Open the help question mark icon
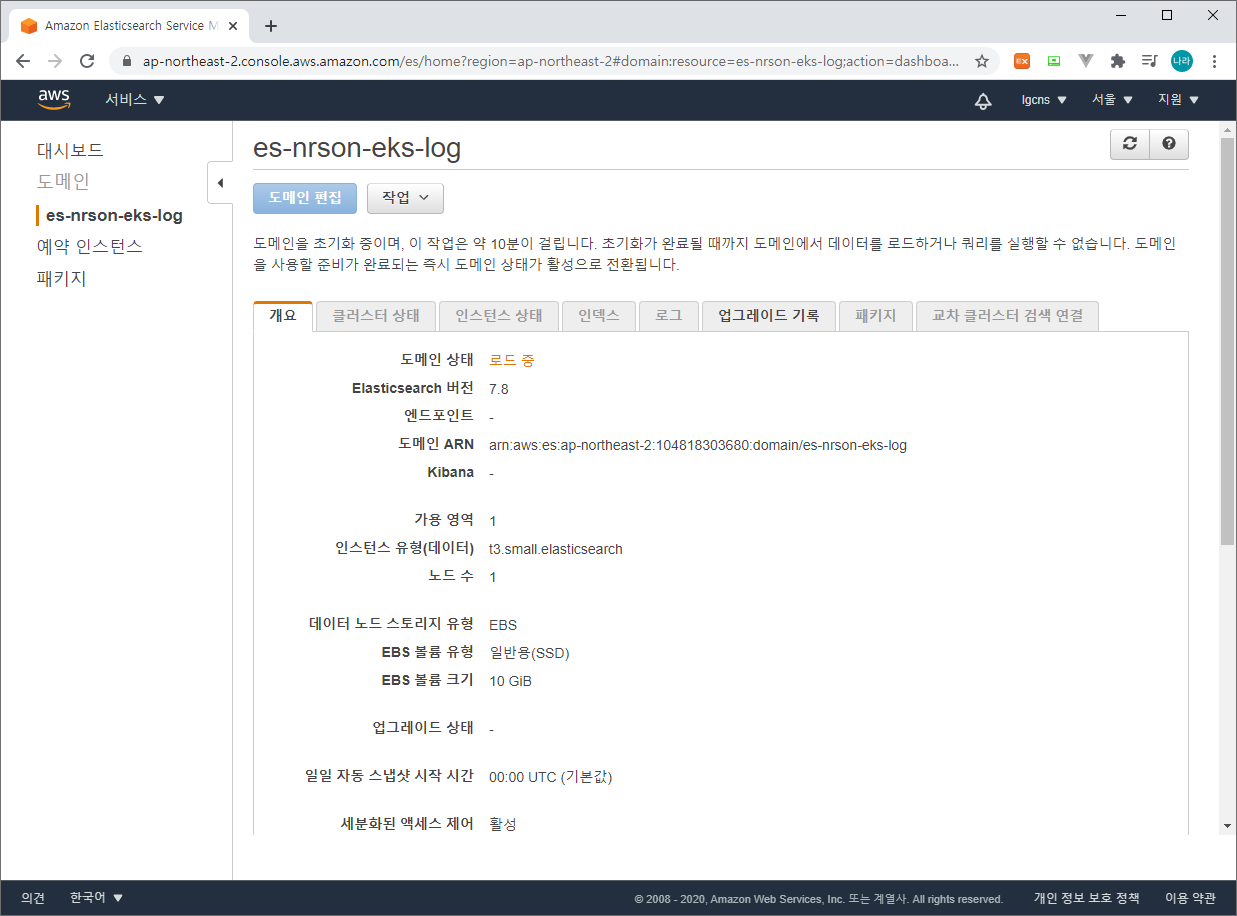The width and height of the screenshot is (1237, 916). pyautogui.click(x=1169, y=144)
